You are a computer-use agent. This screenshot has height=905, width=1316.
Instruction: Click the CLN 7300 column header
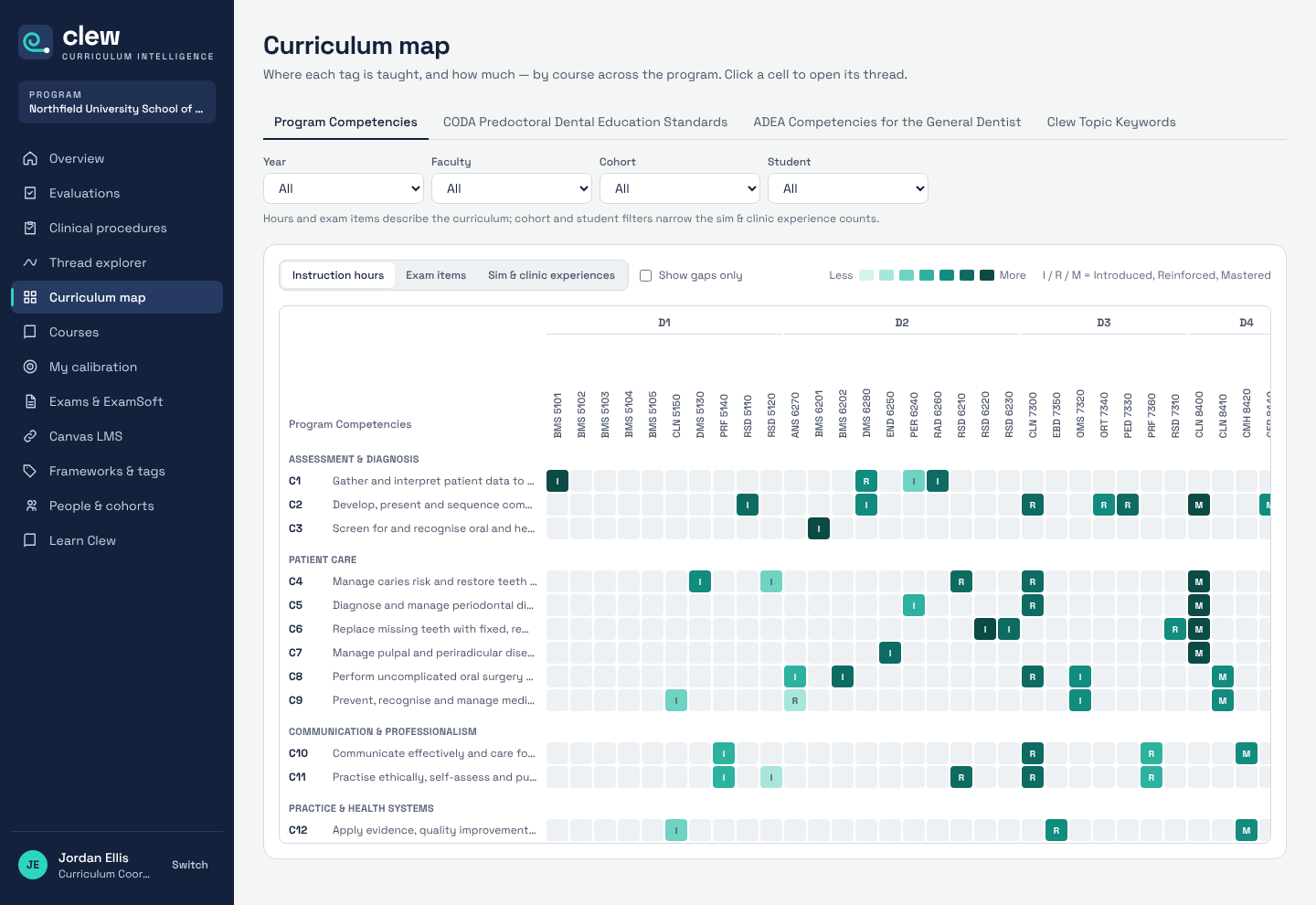pyautogui.click(x=1033, y=415)
